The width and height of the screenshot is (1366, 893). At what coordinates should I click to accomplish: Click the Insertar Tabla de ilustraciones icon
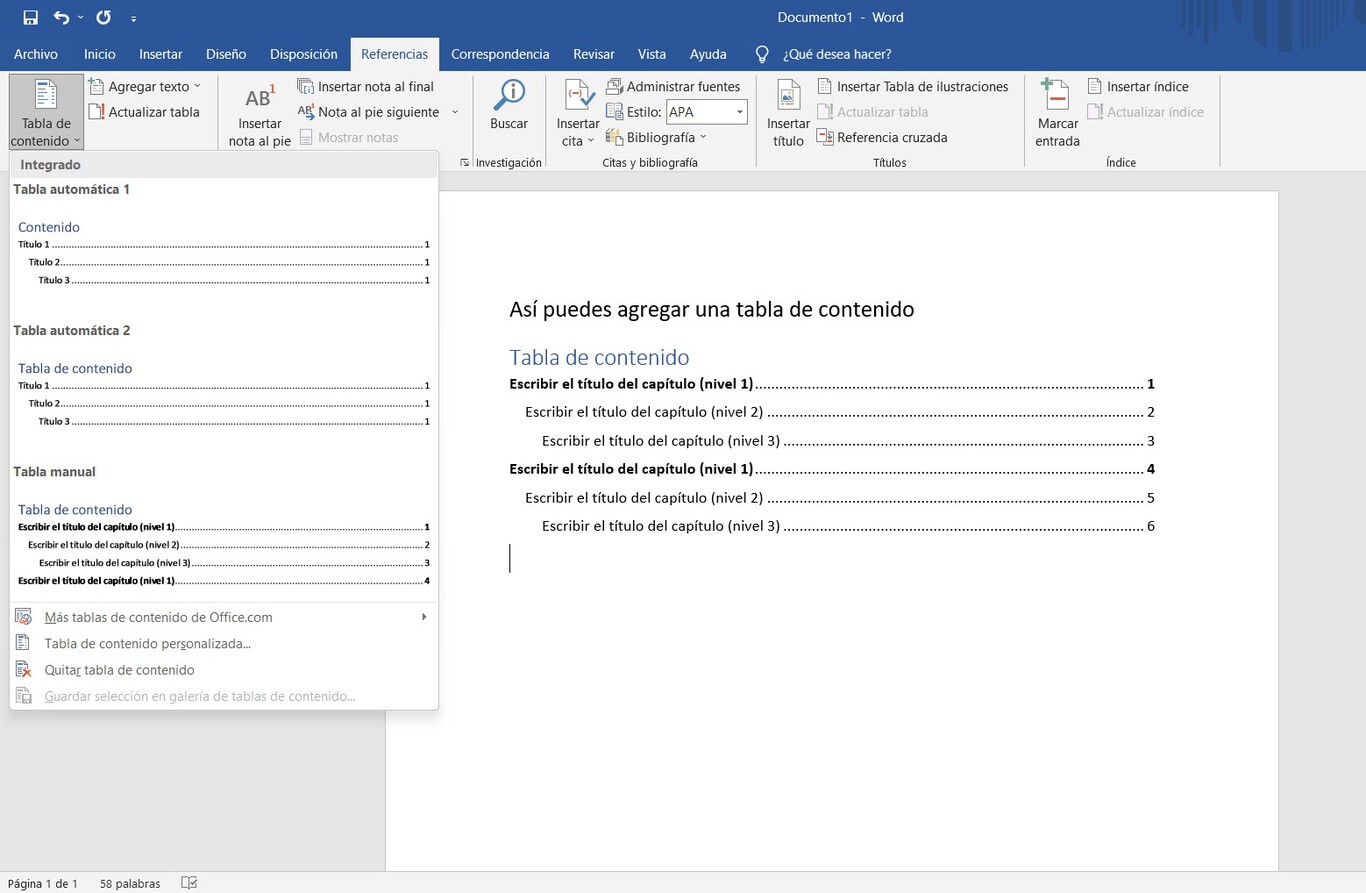coord(912,86)
